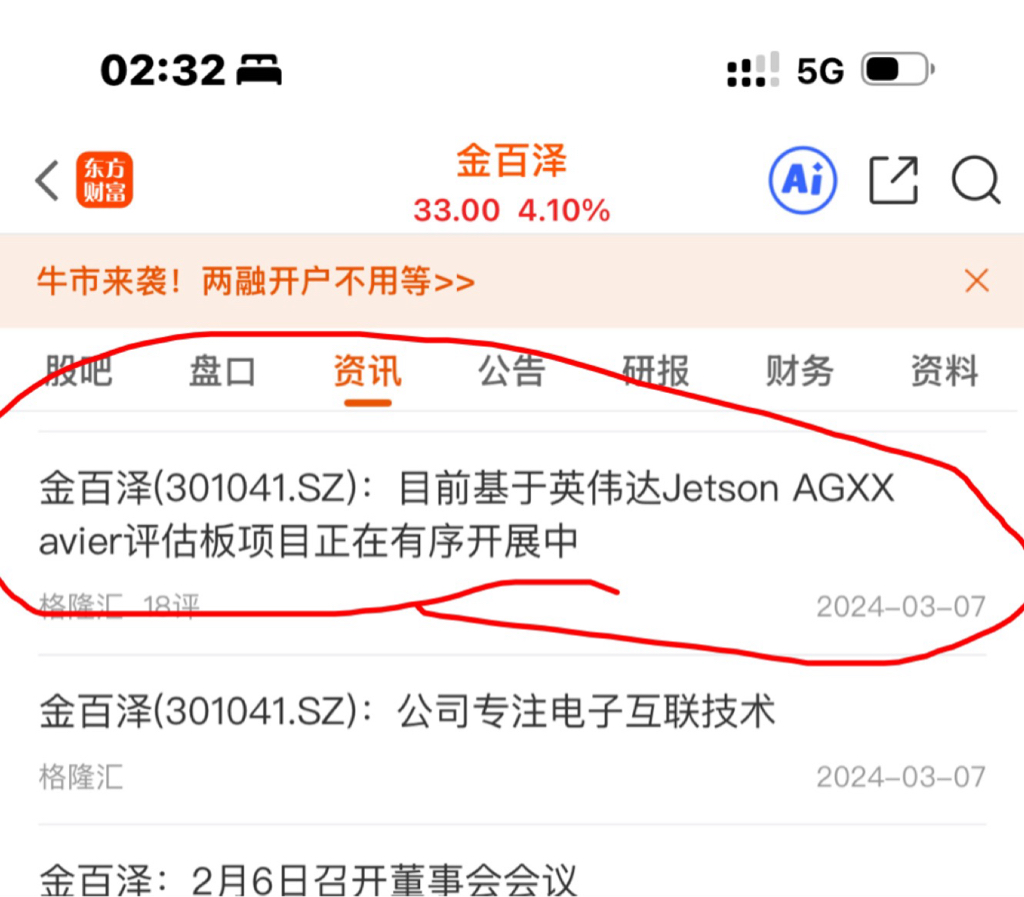Switch to the 公告 tab
The image size is (1024, 897).
512,371
